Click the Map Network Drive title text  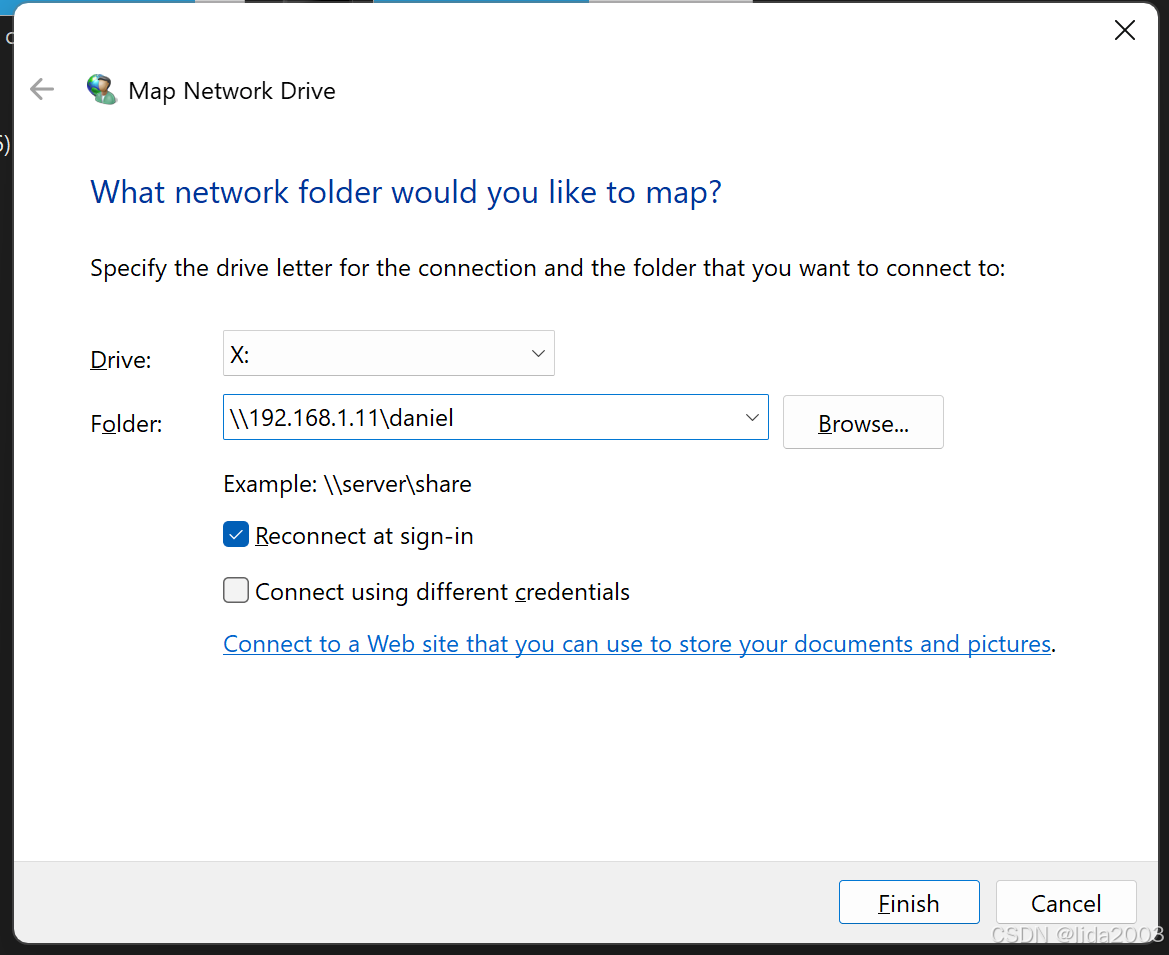pyautogui.click(x=232, y=90)
